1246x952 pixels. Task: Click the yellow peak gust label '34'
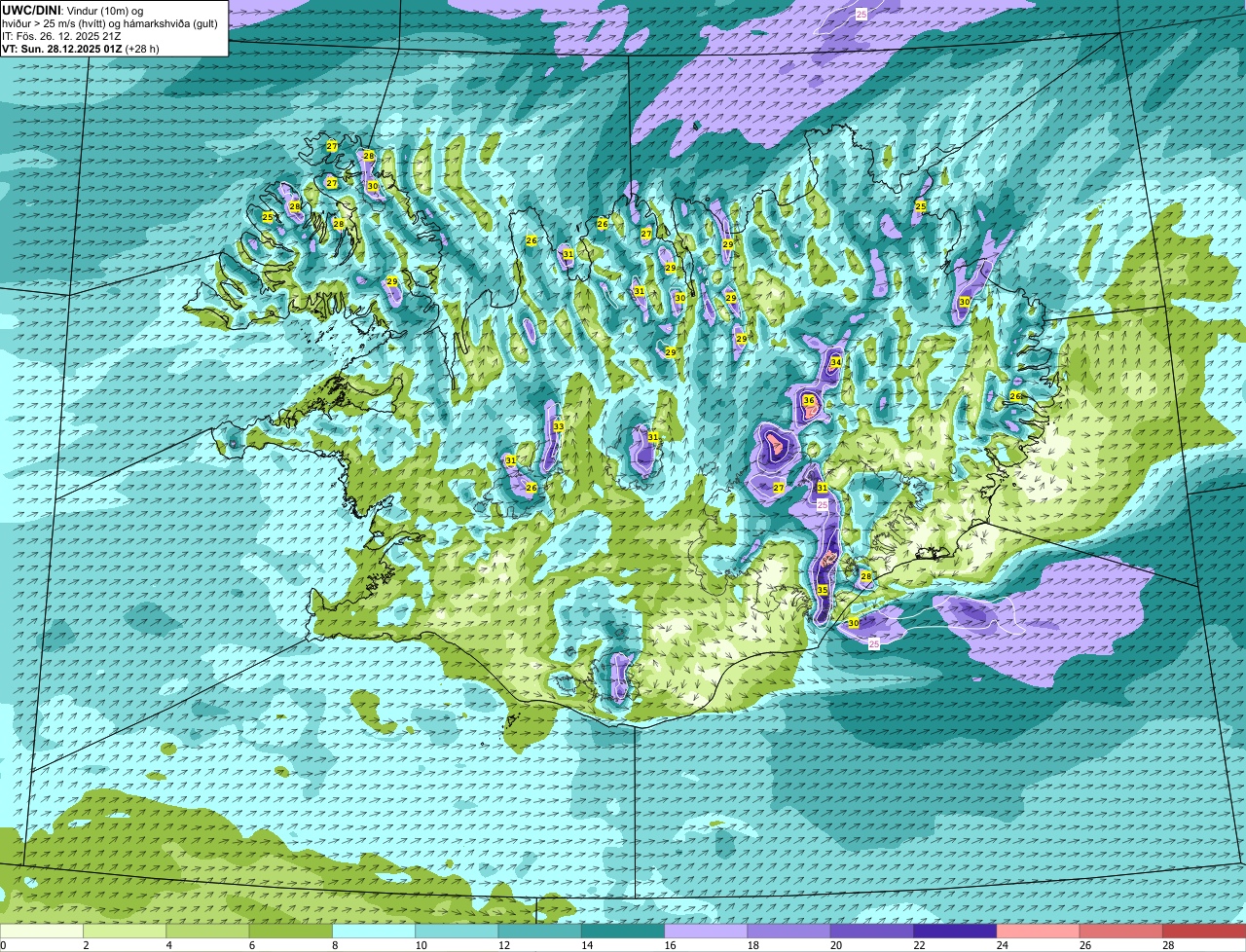(835, 362)
